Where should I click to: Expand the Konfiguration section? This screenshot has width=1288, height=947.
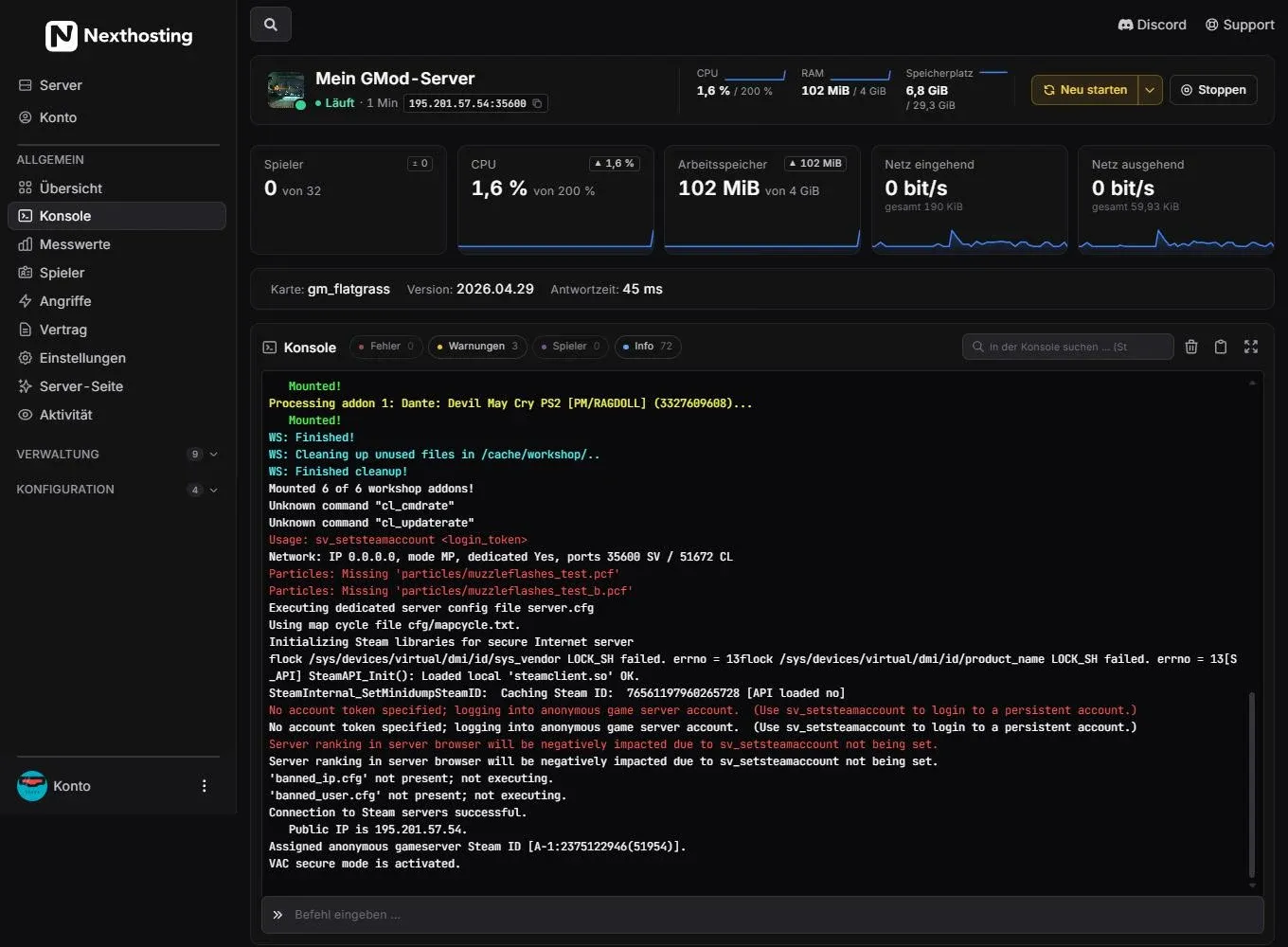[117, 490]
